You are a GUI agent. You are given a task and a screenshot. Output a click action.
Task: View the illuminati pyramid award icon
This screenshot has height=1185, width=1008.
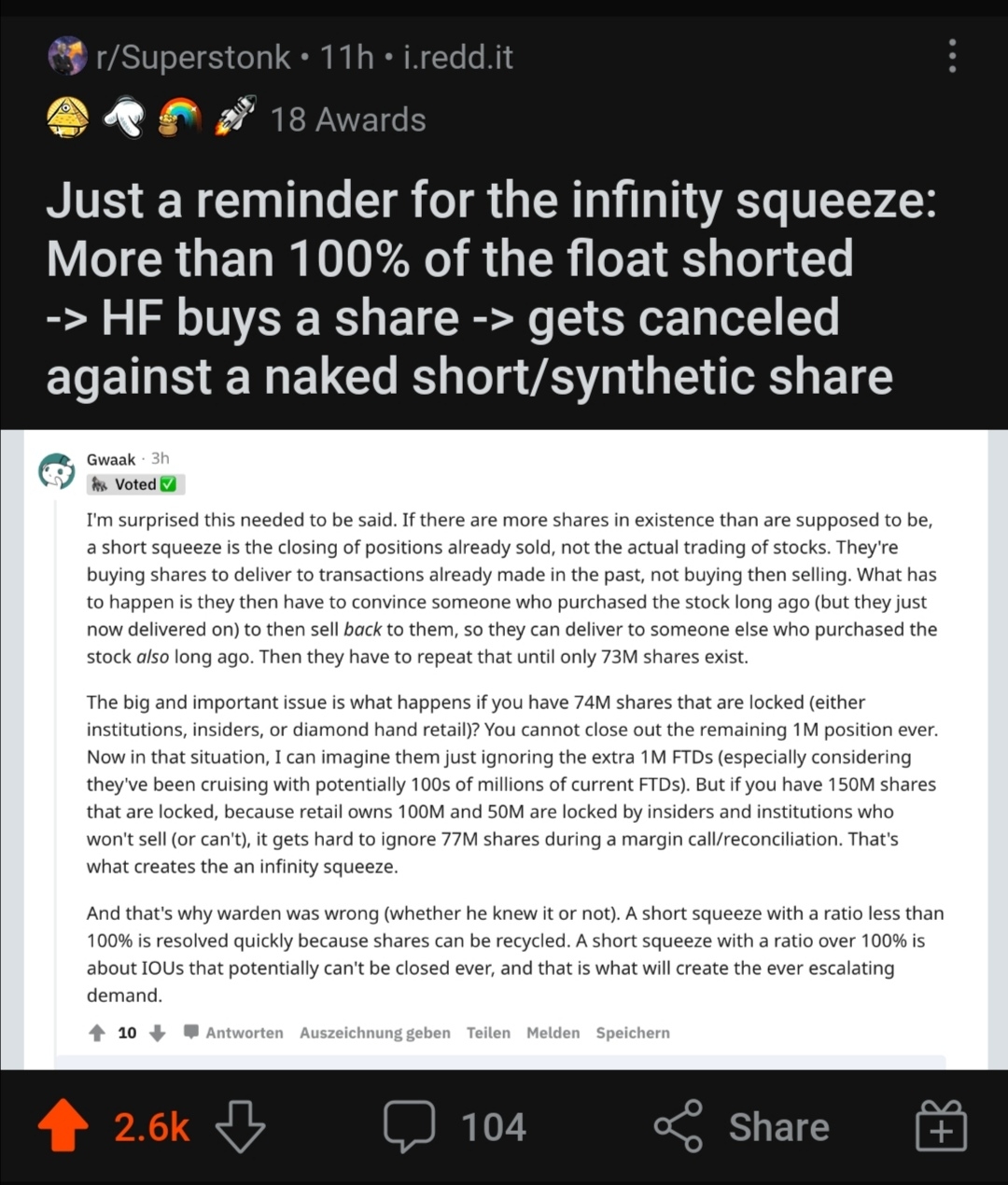pos(68,118)
